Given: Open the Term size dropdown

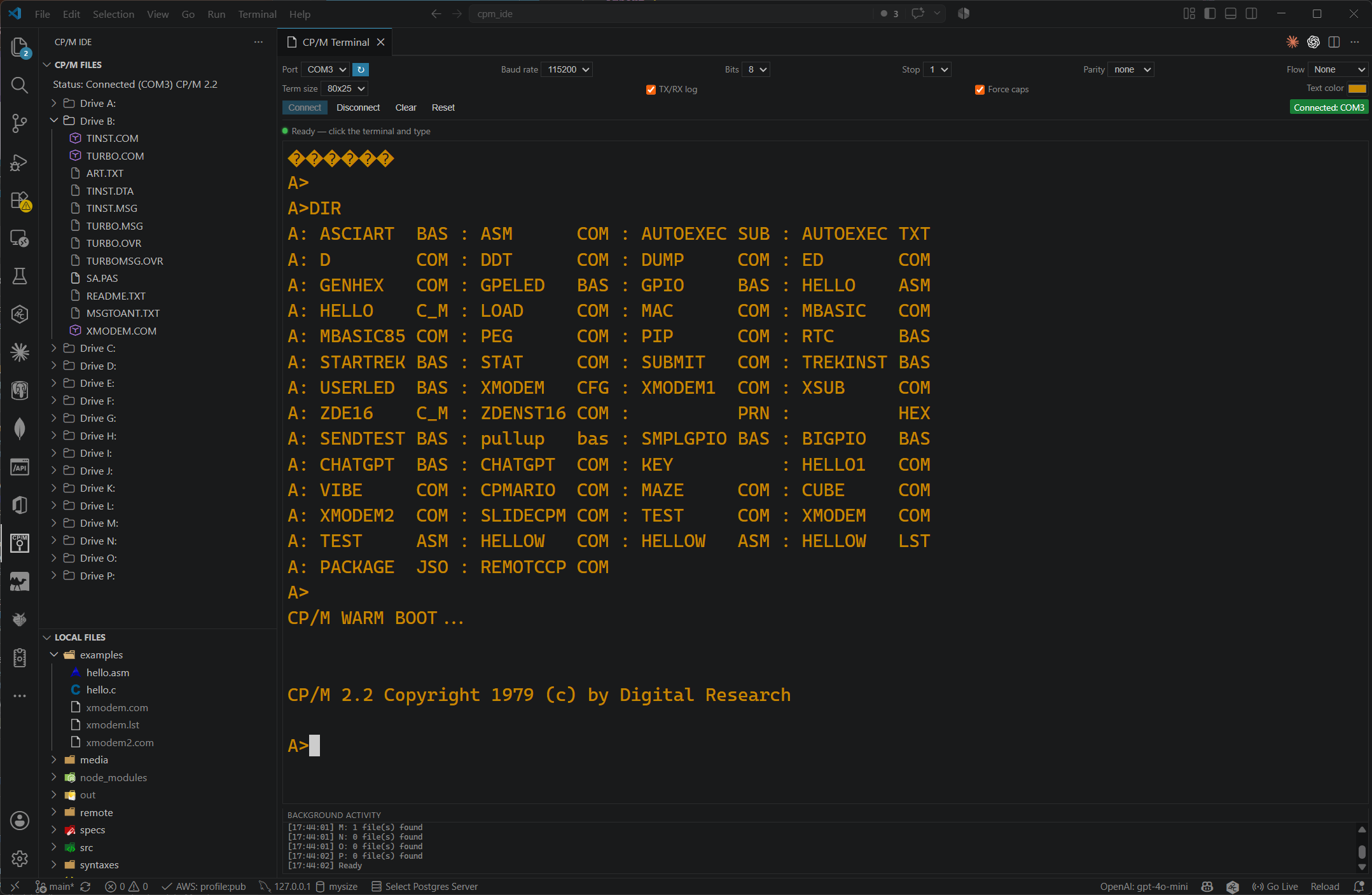Looking at the screenshot, I should [x=345, y=88].
